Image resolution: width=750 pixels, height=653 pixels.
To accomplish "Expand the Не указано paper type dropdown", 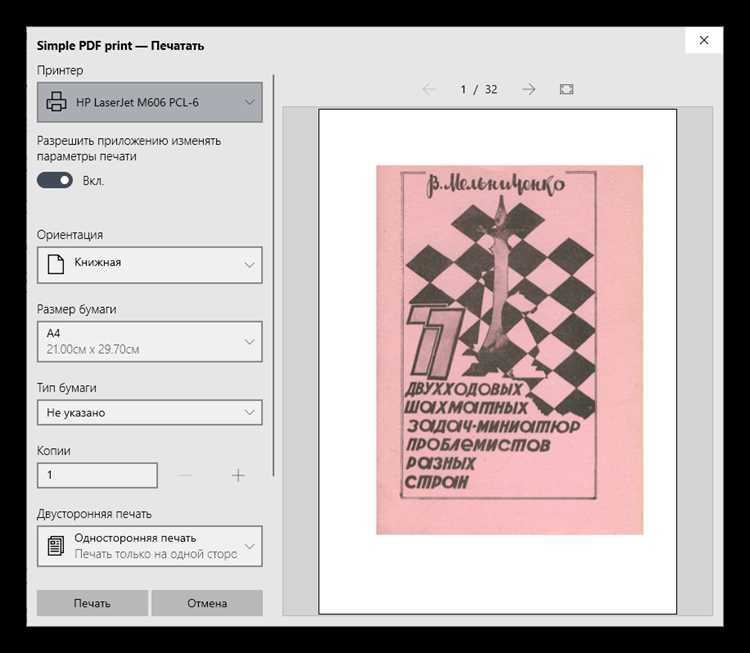I will click(x=150, y=412).
